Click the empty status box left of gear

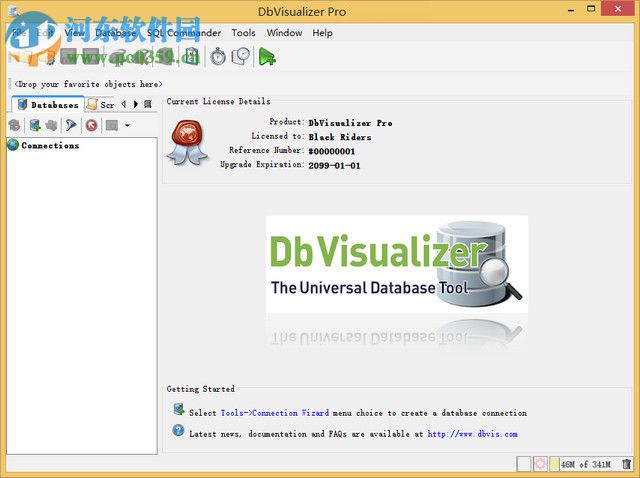click(524, 464)
